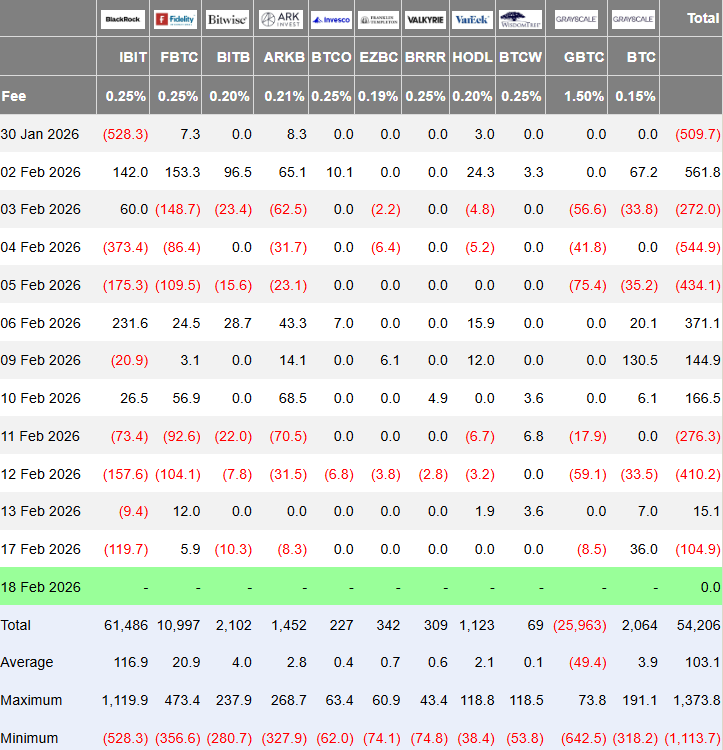
Task: Click the IBIT maximum 1,119.9
Action: pyautogui.click(x=125, y=700)
